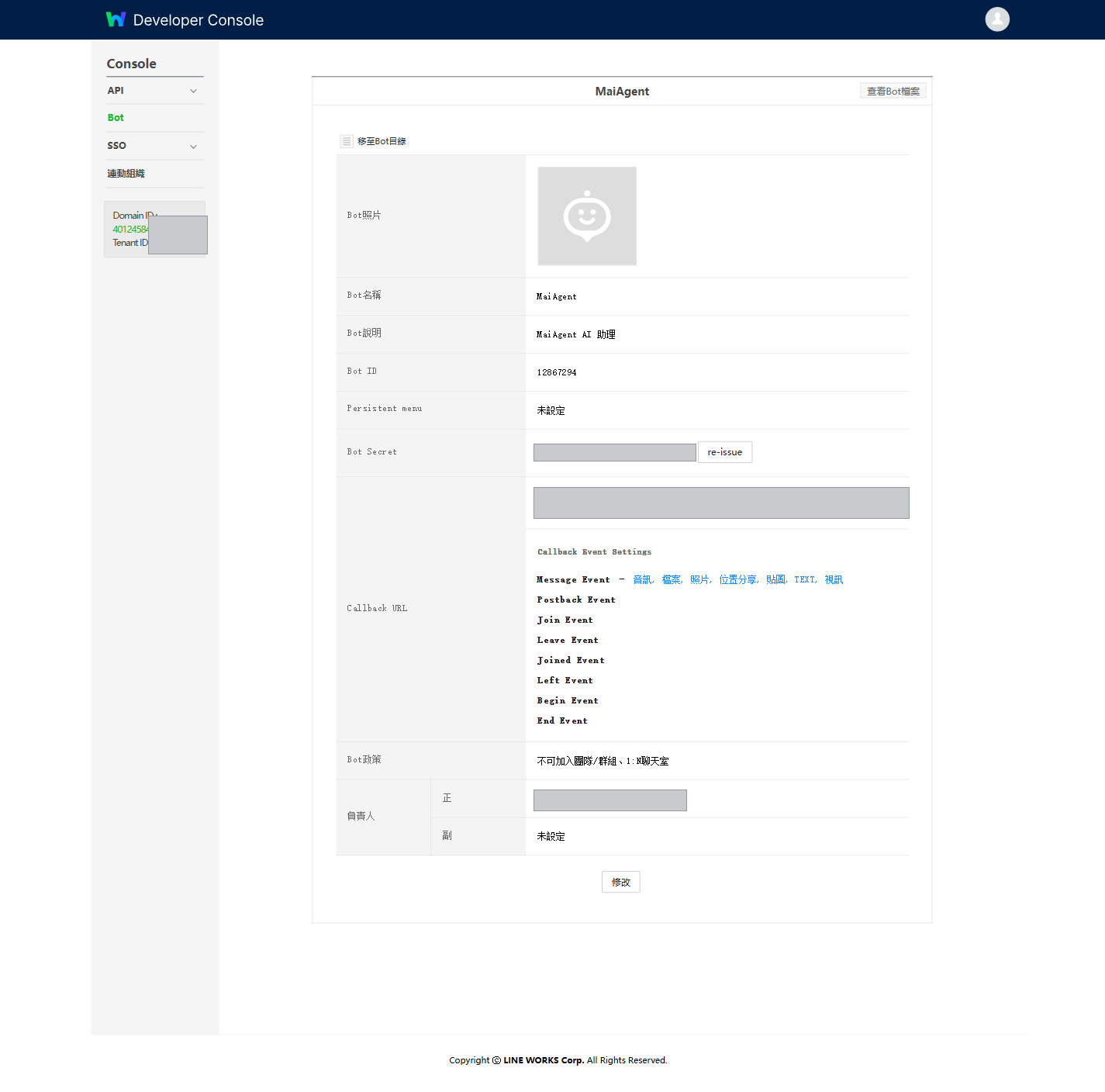Click the Postback Event label
The width and height of the screenshot is (1105, 1092).
coord(576,600)
